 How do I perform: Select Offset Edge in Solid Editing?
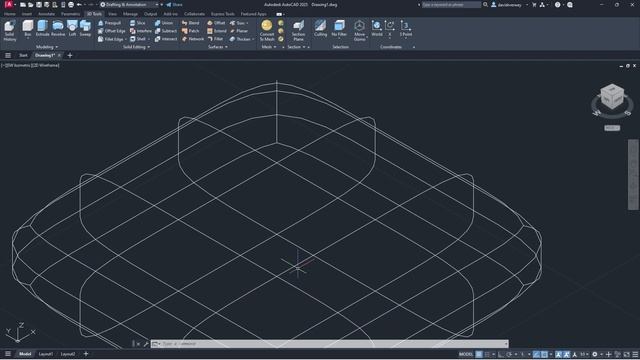click(x=112, y=31)
